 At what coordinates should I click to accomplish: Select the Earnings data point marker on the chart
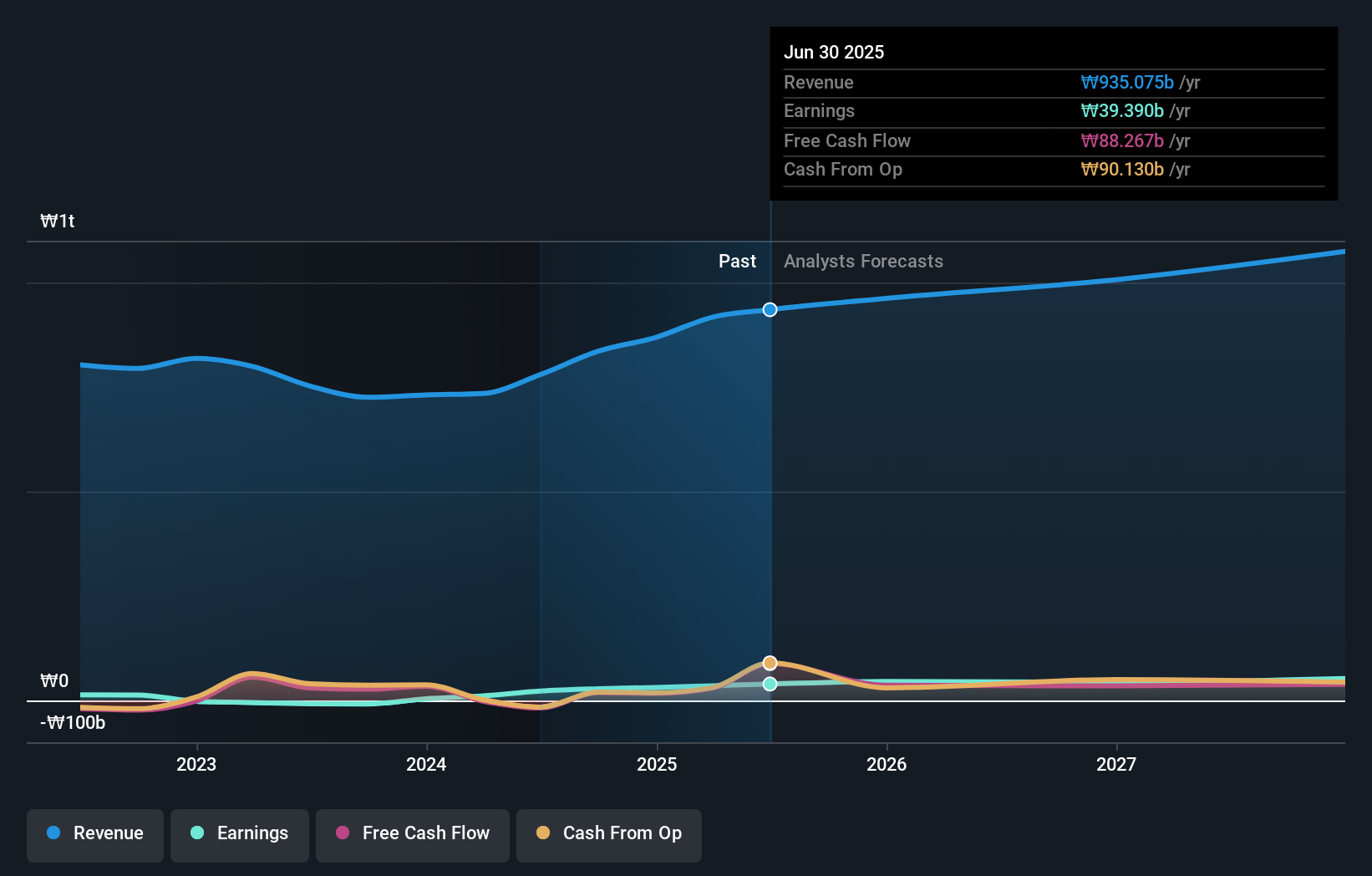[x=770, y=685]
